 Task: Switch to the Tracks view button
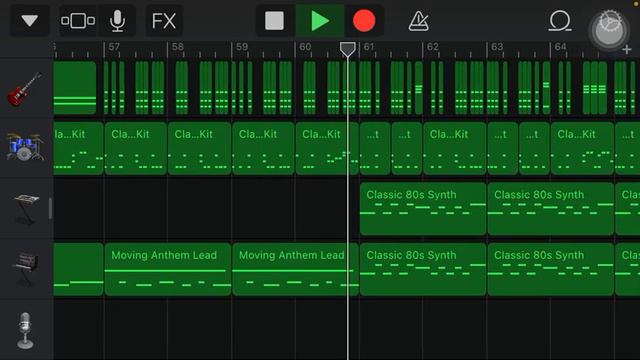(78, 20)
